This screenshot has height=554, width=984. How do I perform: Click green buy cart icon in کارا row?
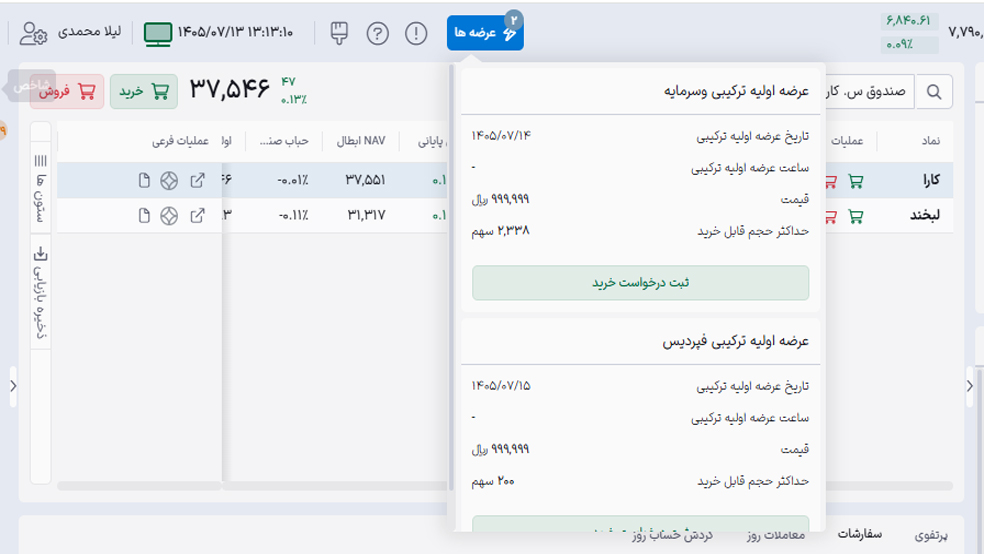click(855, 181)
